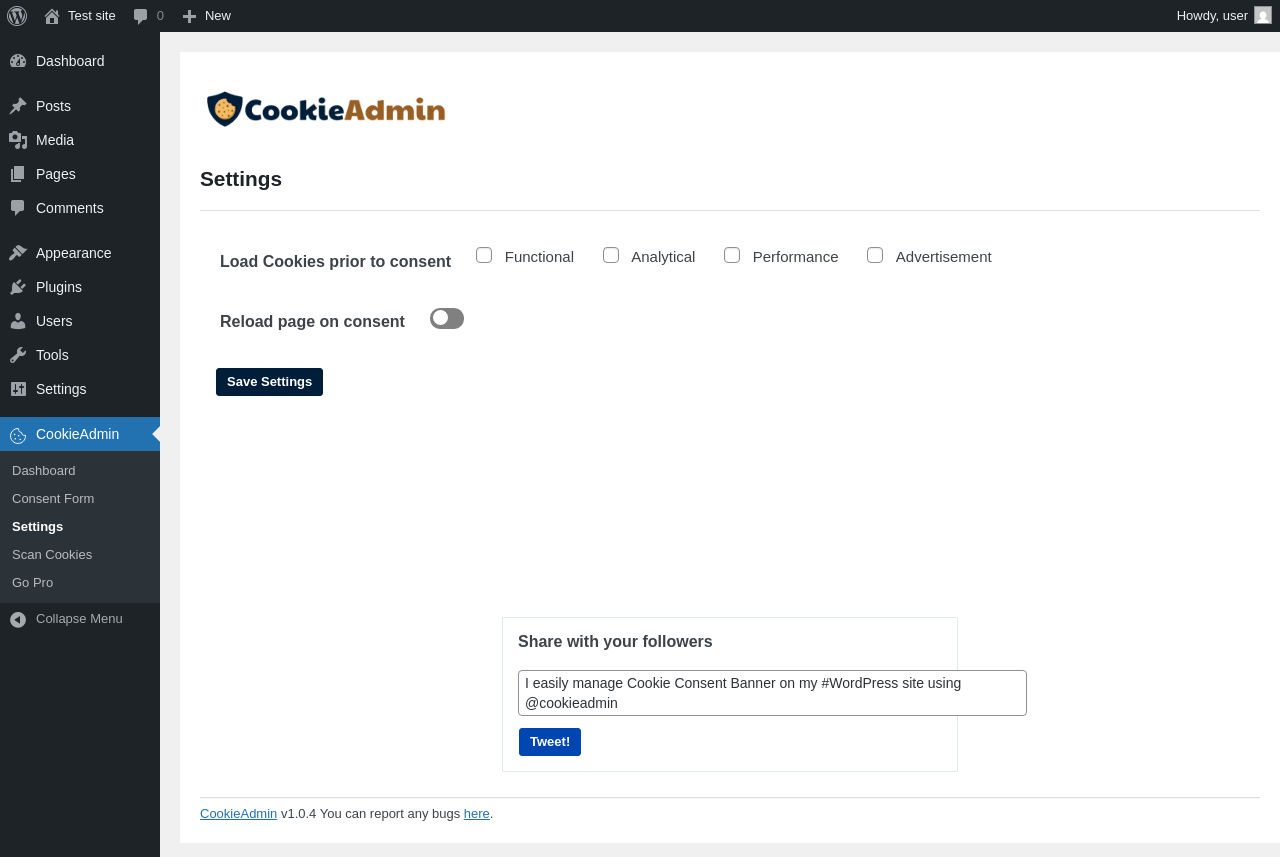Click the Functional checkbox label text
This screenshot has height=857, width=1280.
539,256
